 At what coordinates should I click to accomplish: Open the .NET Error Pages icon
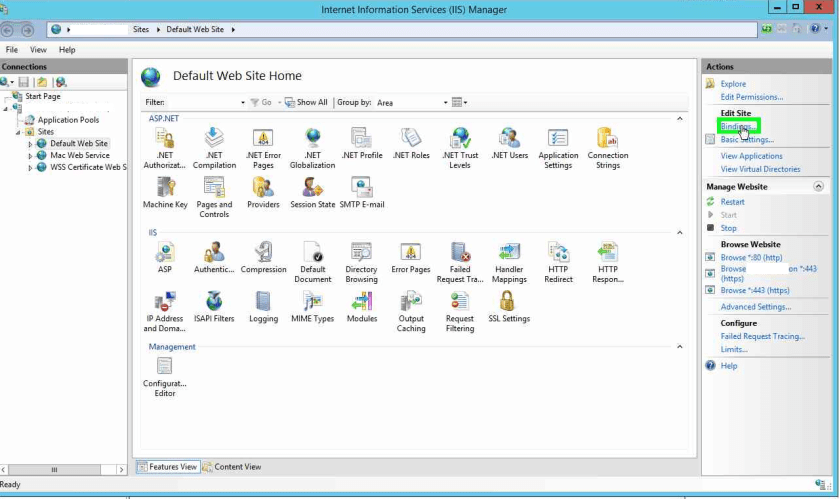pos(263,139)
